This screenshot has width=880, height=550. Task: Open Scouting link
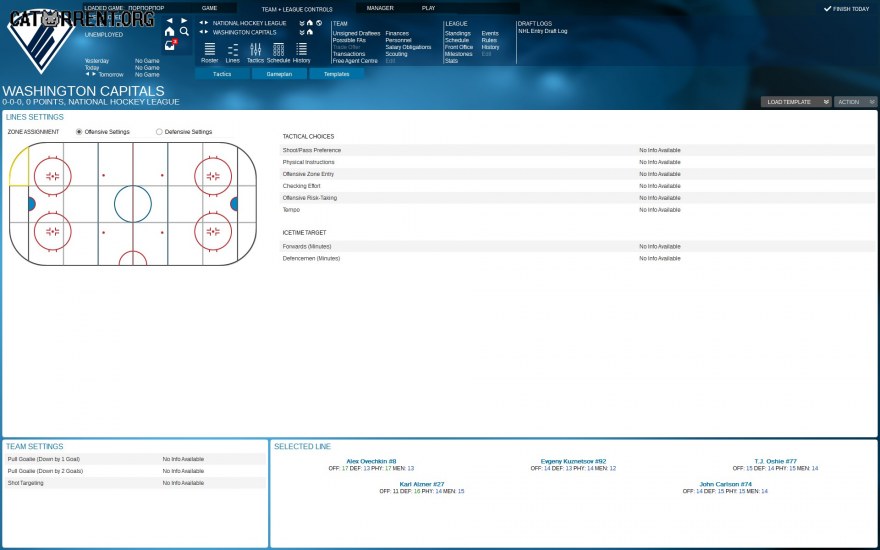pyautogui.click(x=396, y=54)
